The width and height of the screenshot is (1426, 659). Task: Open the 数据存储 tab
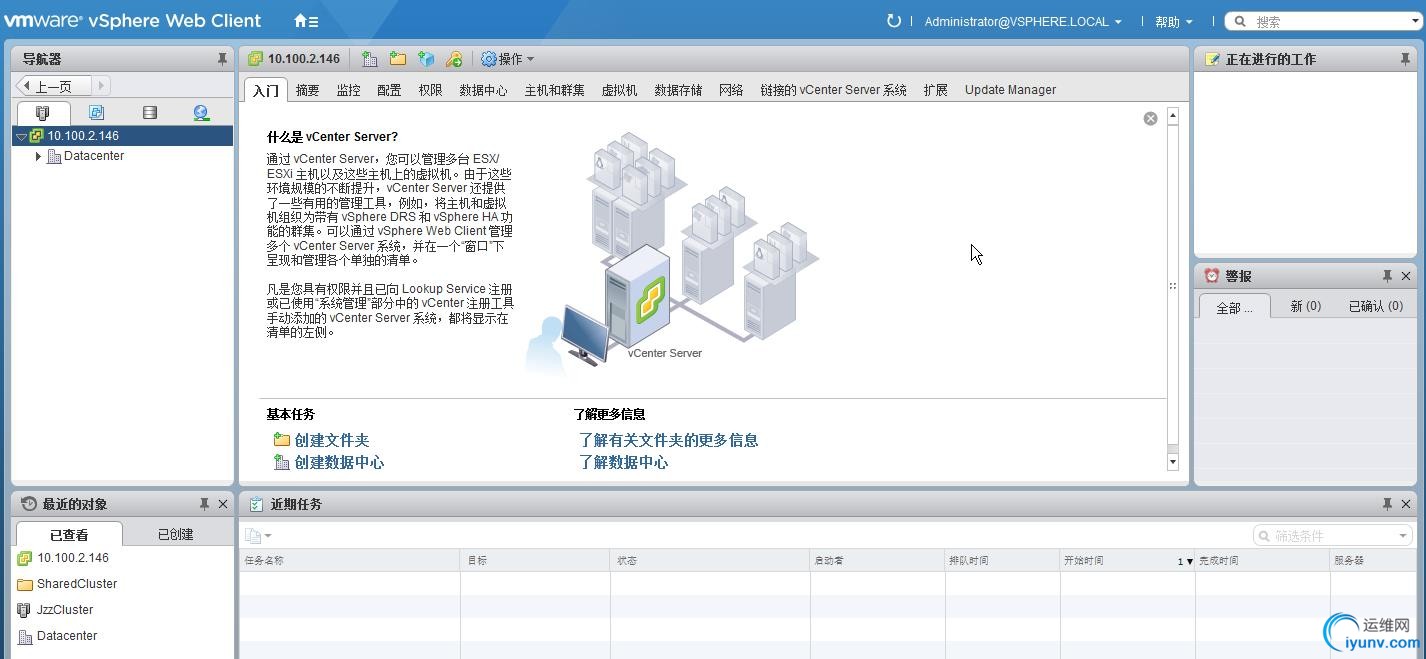(678, 90)
